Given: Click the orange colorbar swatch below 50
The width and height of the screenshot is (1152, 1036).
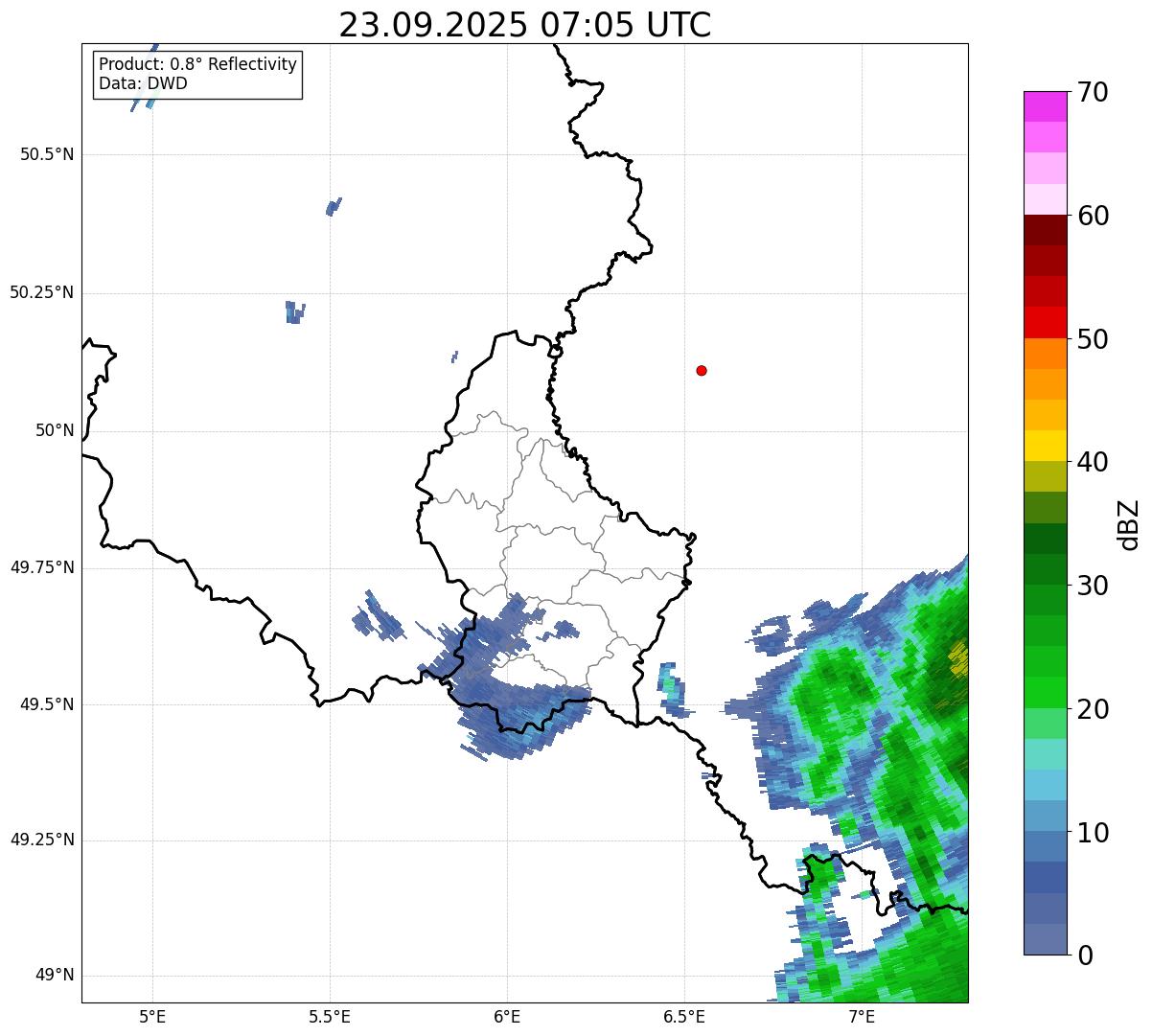Looking at the screenshot, I should (x=1045, y=354).
